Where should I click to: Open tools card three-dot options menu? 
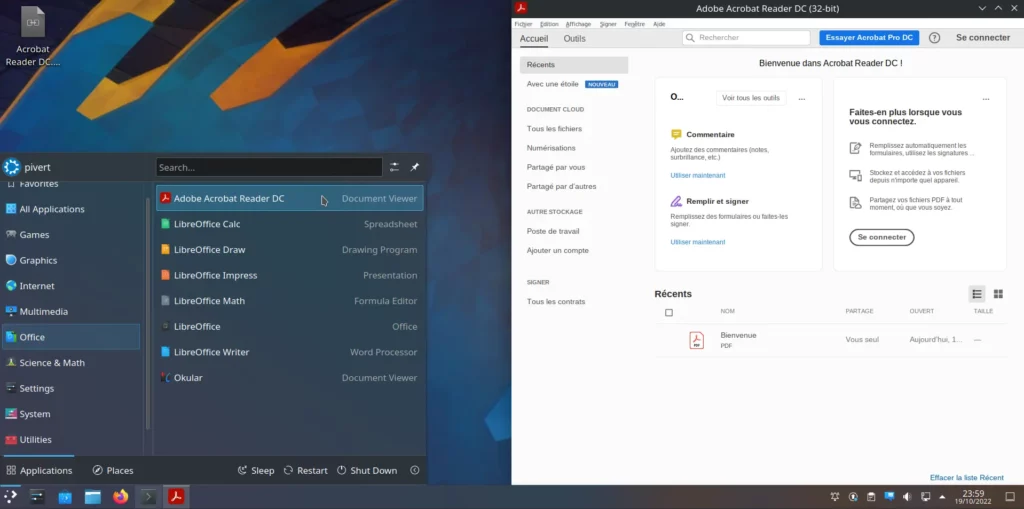pyautogui.click(x=802, y=99)
